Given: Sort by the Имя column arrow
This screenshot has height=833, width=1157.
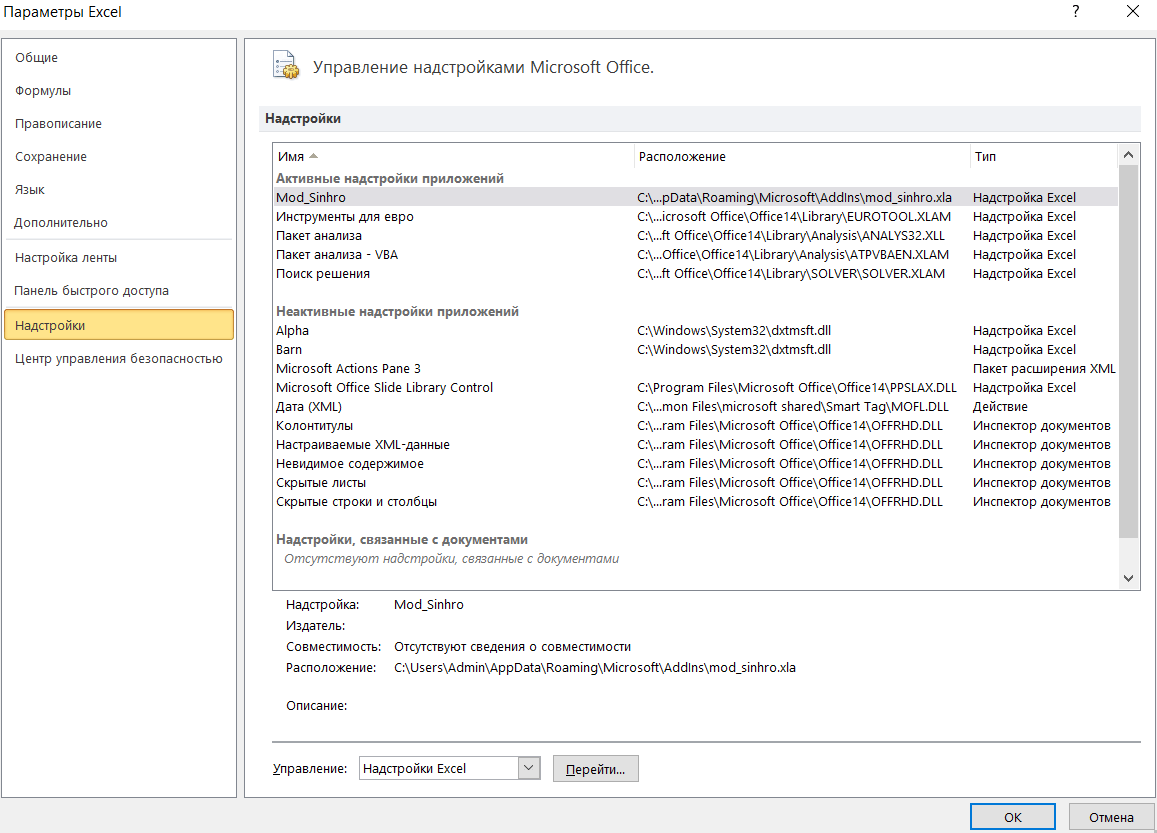Looking at the screenshot, I should [314, 156].
